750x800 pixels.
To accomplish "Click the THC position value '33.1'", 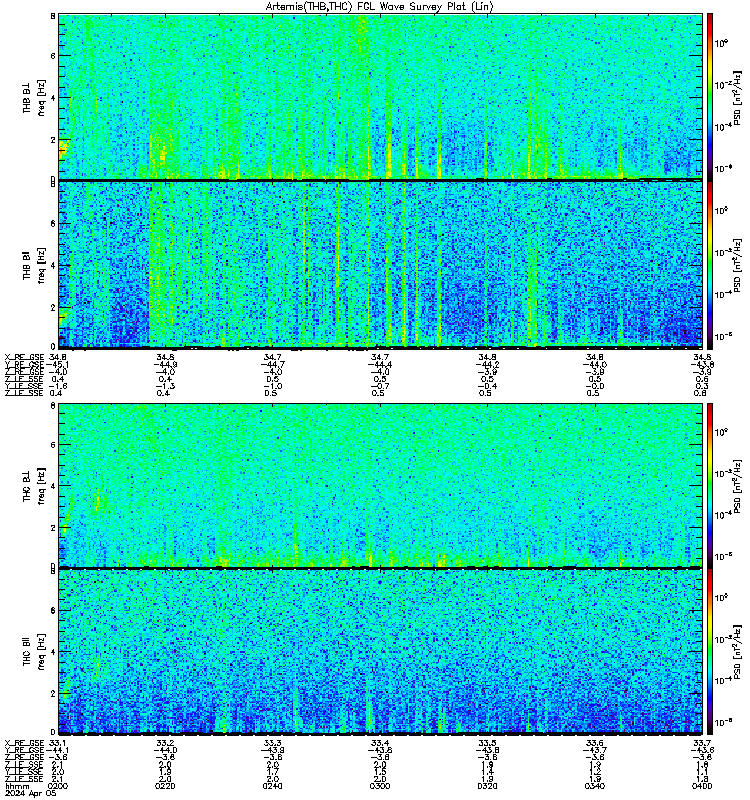I will click(58, 743).
